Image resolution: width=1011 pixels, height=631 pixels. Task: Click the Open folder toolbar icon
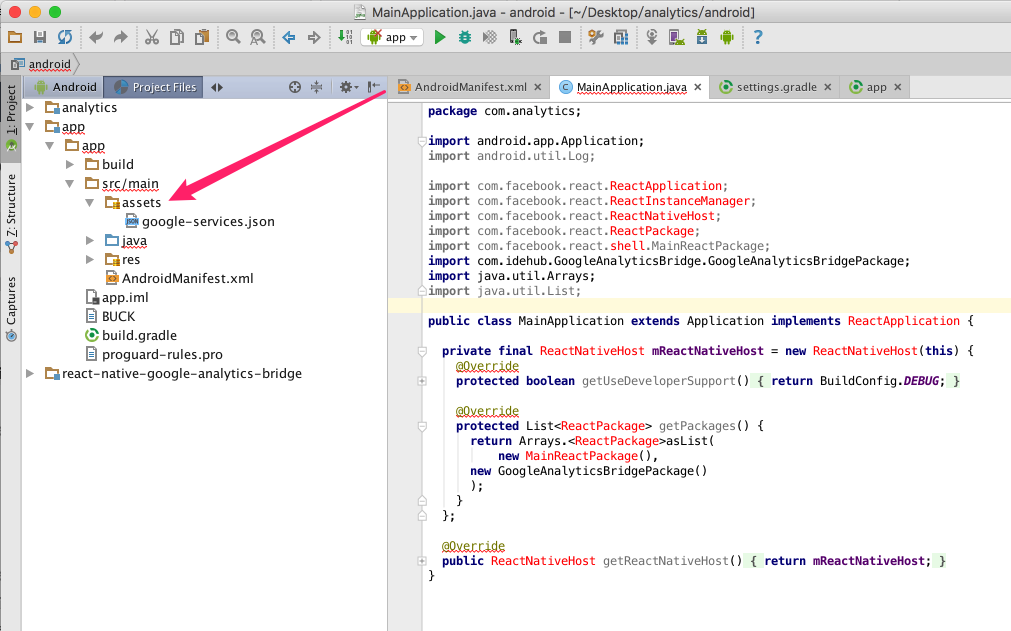(x=15, y=37)
